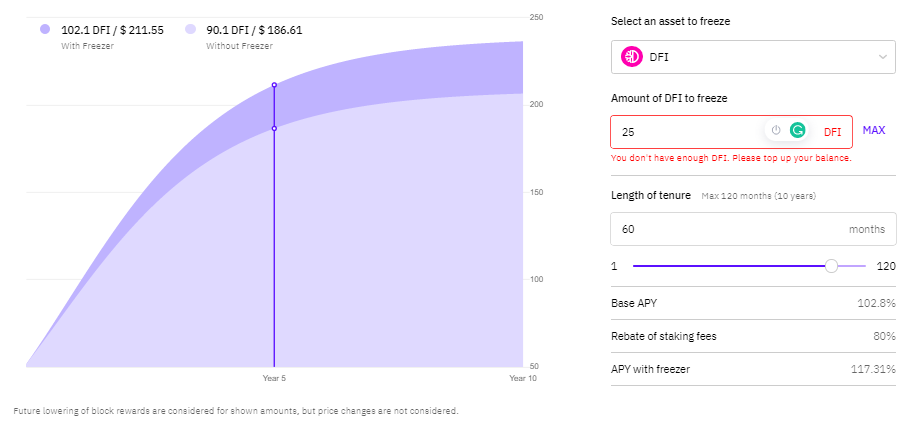Click the red DFI unit label
909x423 pixels.
pyautogui.click(x=832, y=131)
